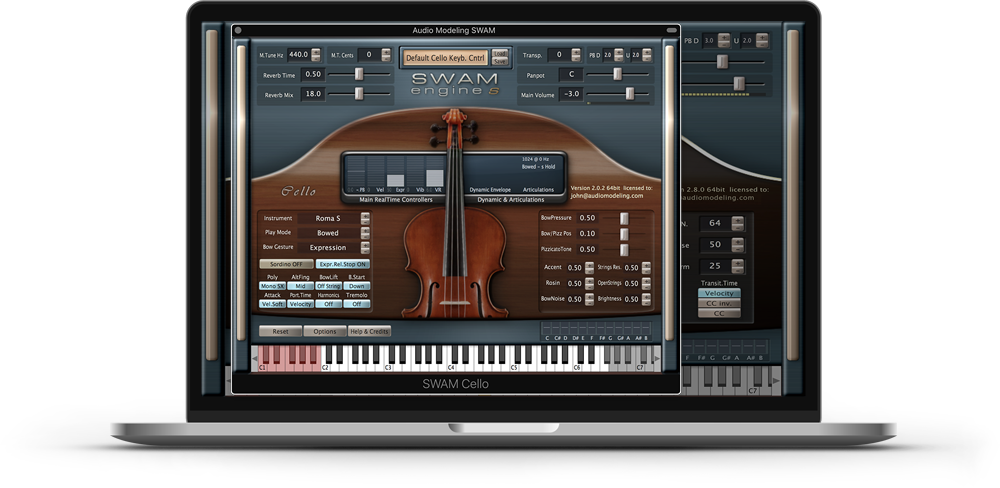Click the pill button in SWAM title bar

(671, 30)
